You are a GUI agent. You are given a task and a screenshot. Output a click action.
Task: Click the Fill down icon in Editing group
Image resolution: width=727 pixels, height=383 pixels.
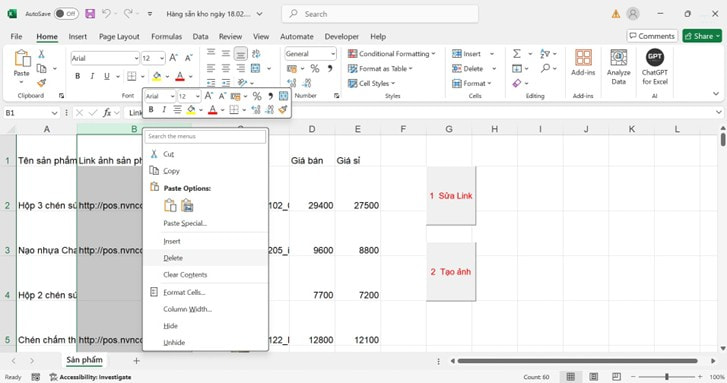pos(517,69)
